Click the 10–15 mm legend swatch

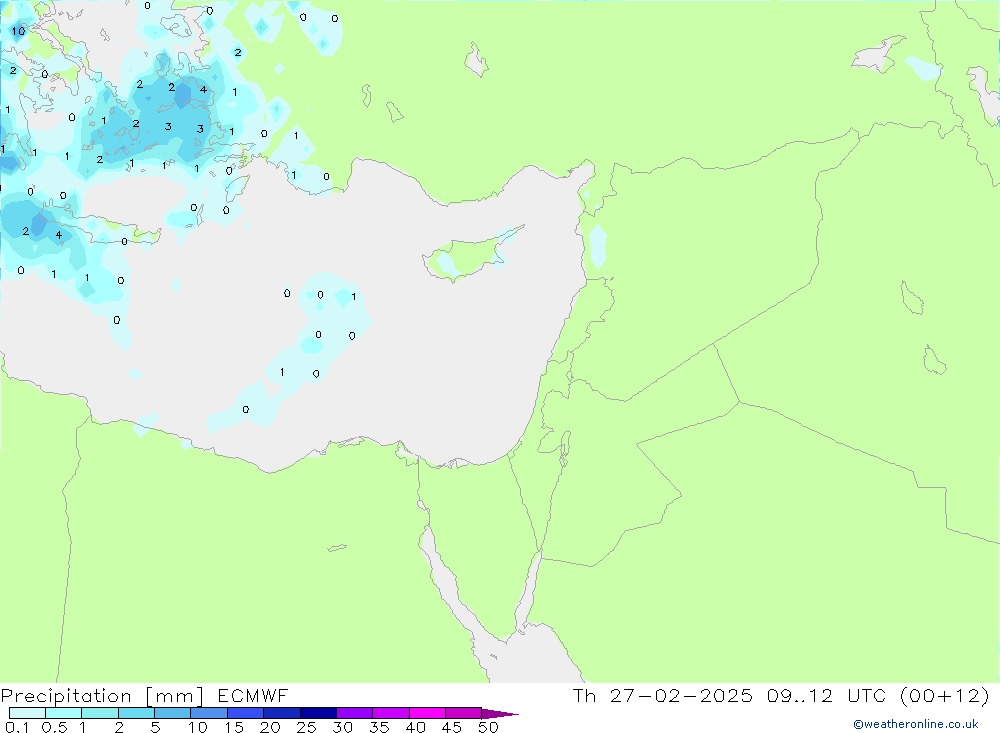[209, 713]
